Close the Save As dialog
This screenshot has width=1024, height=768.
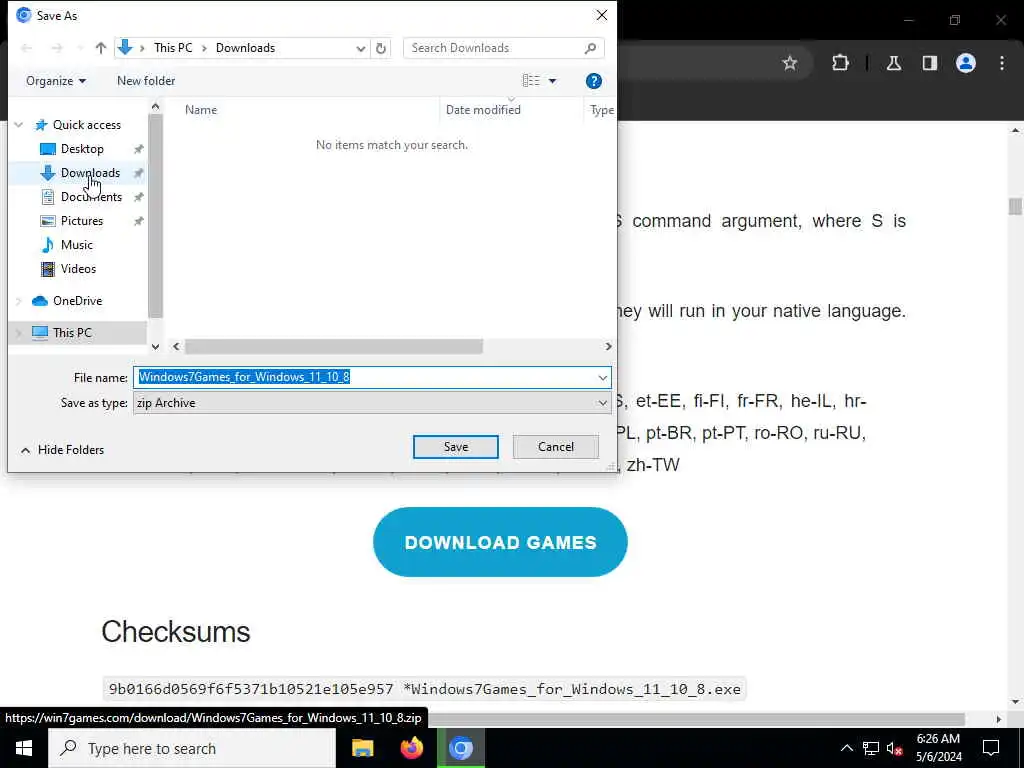coord(601,15)
